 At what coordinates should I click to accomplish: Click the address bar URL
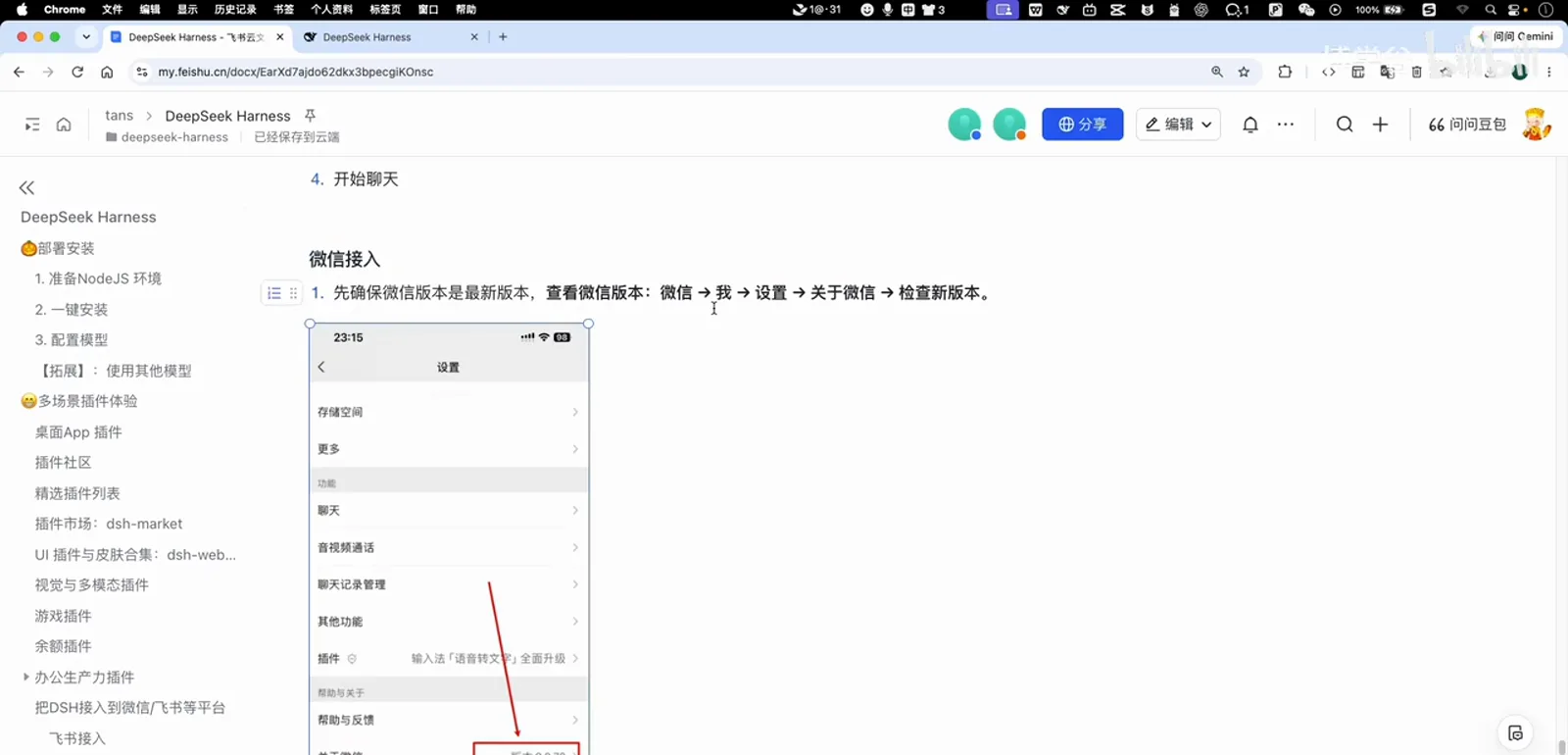(x=295, y=72)
